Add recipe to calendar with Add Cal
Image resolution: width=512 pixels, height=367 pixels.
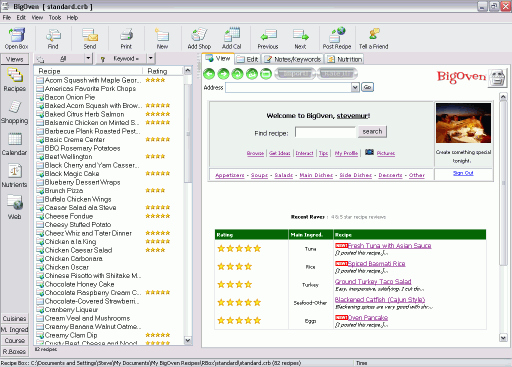pyautogui.click(x=232, y=39)
